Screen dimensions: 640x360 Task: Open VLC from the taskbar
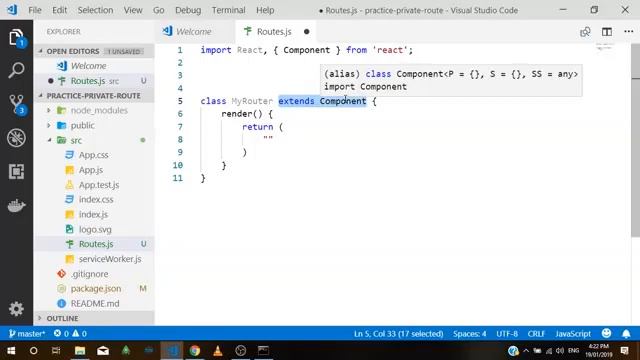tap(218, 351)
